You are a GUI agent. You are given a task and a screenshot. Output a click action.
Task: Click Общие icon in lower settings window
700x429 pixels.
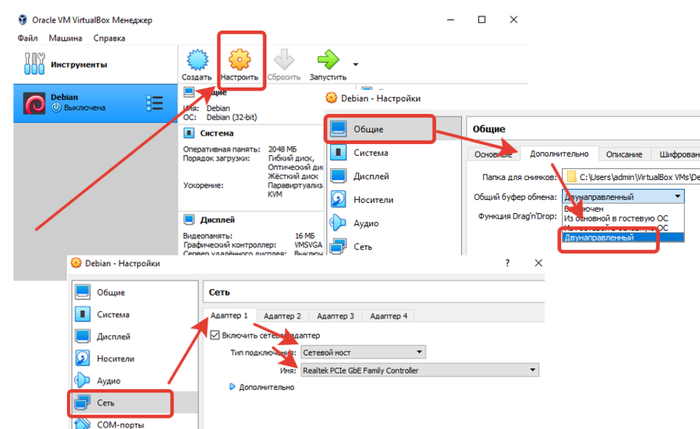coord(83,292)
